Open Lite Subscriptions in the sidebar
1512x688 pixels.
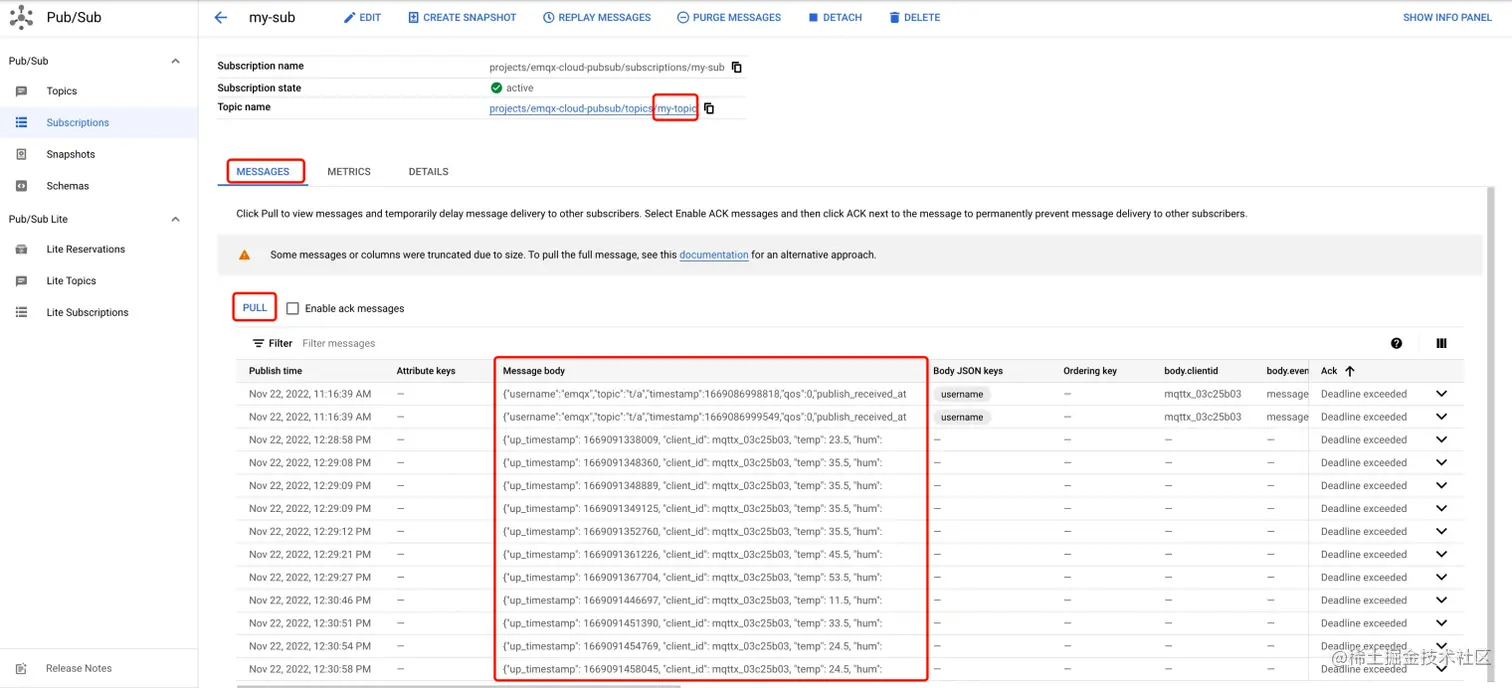pyautogui.click(x=87, y=312)
